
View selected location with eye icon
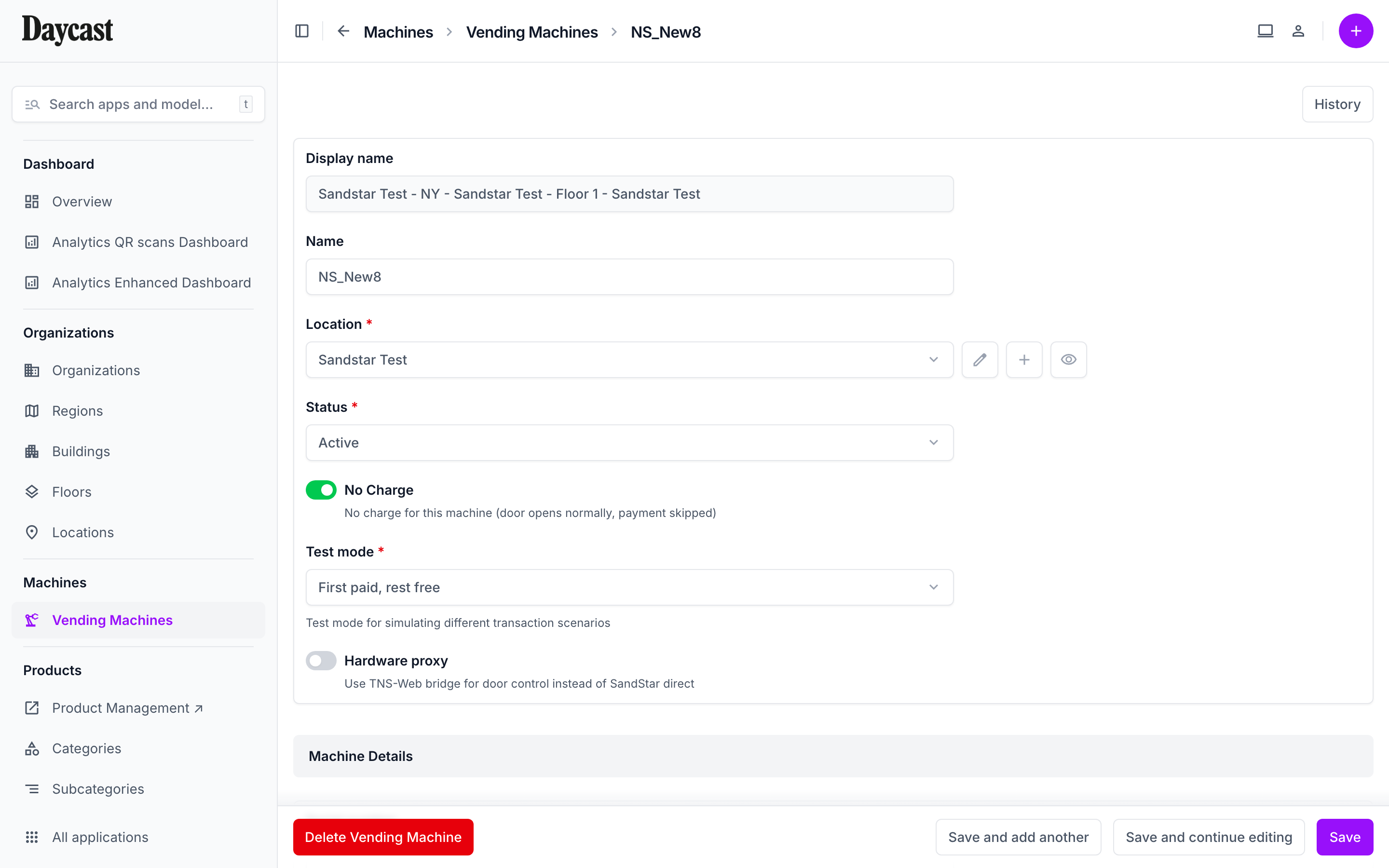pos(1068,360)
